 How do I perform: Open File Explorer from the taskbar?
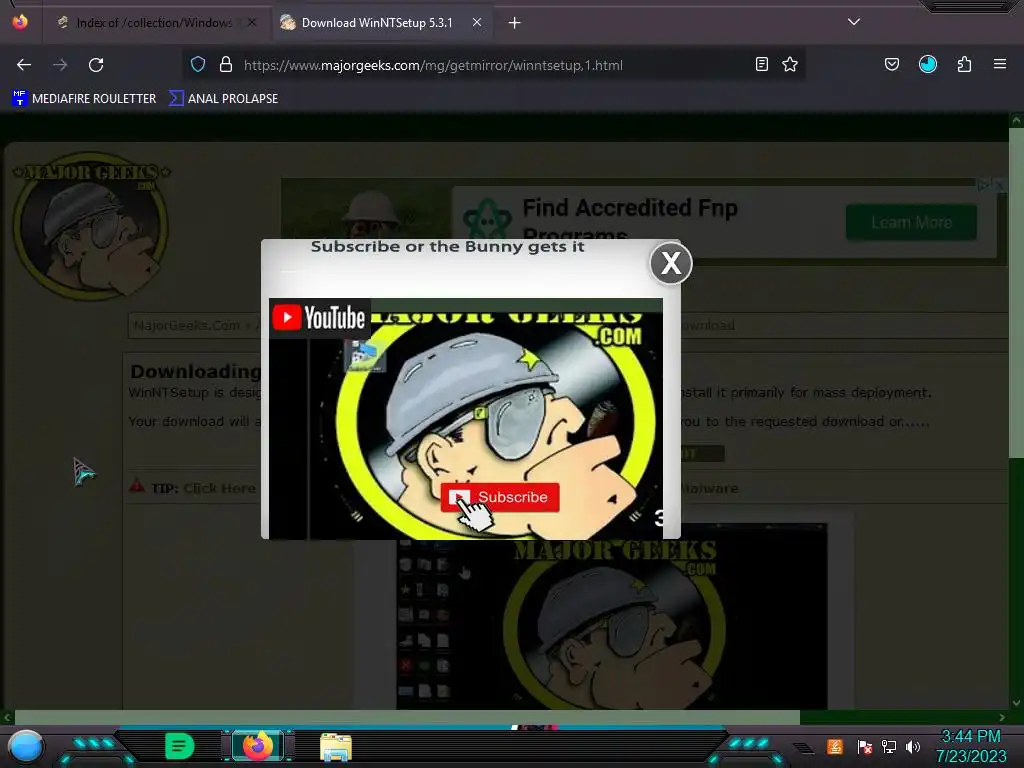click(x=336, y=747)
